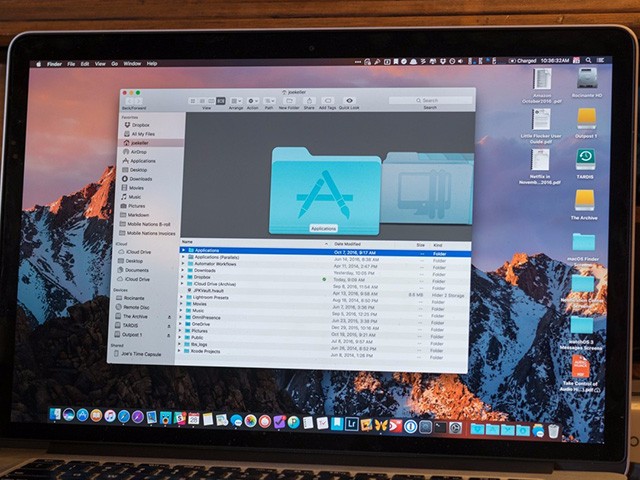640x480 pixels.
Task: Switch to Cover Flow view mode
Action: 222,101
